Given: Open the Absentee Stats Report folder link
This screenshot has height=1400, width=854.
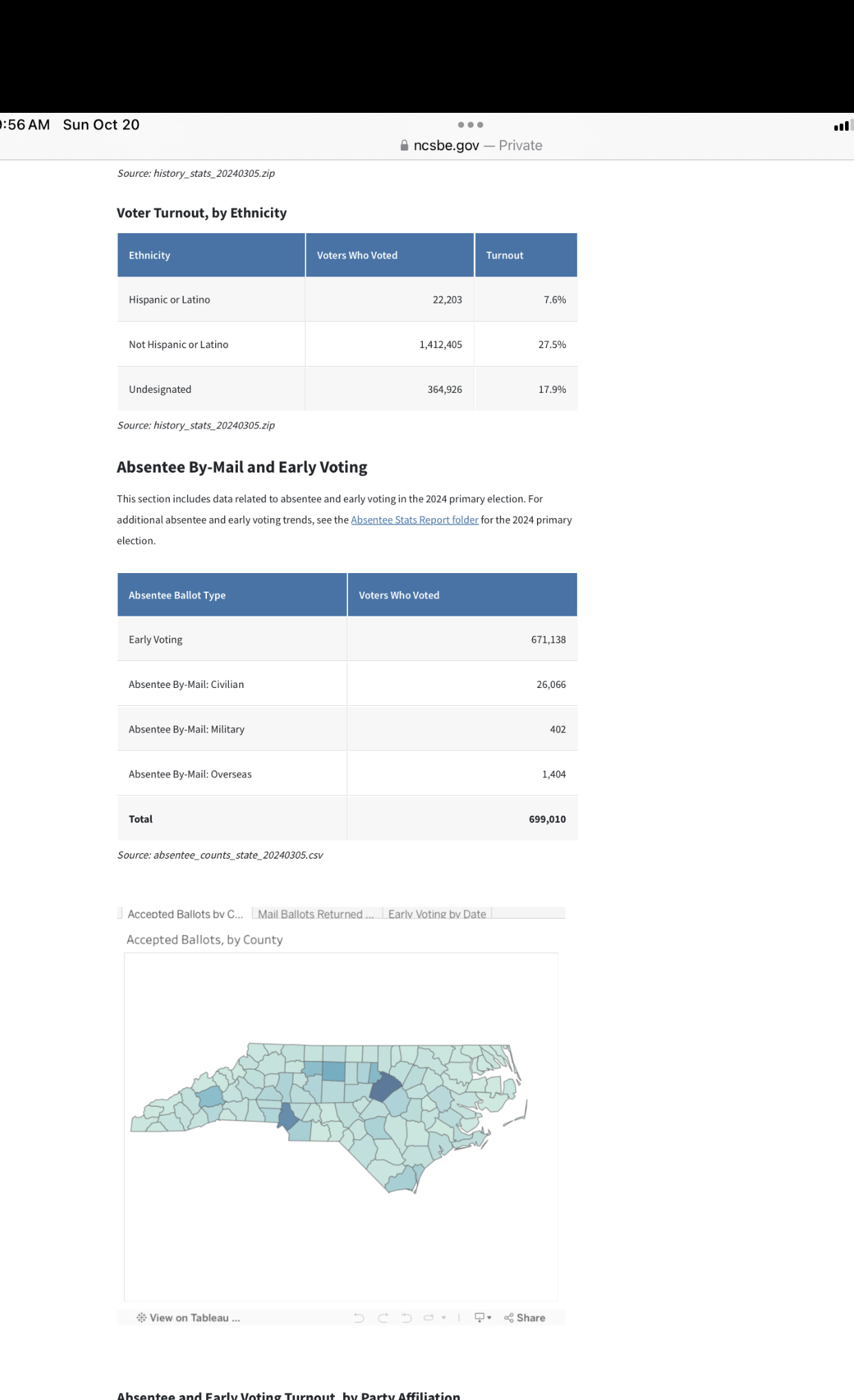Looking at the screenshot, I should click(x=415, y=519).
